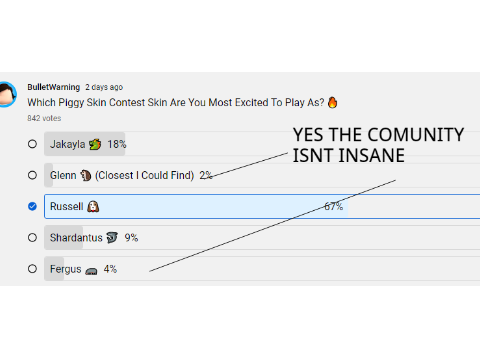
Task: Click the horse emoji beside Glenn
Action: pyautogui.click(x=86, y=175)
